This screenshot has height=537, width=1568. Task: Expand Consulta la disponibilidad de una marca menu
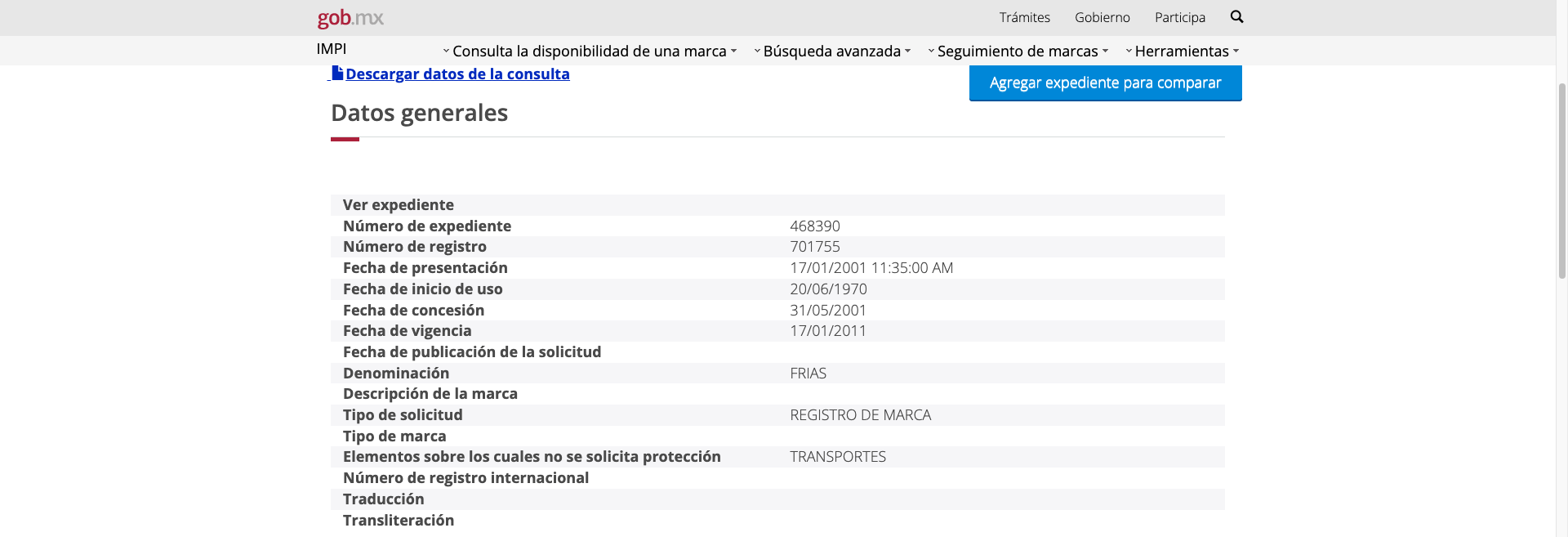click(x=589, y=51)
